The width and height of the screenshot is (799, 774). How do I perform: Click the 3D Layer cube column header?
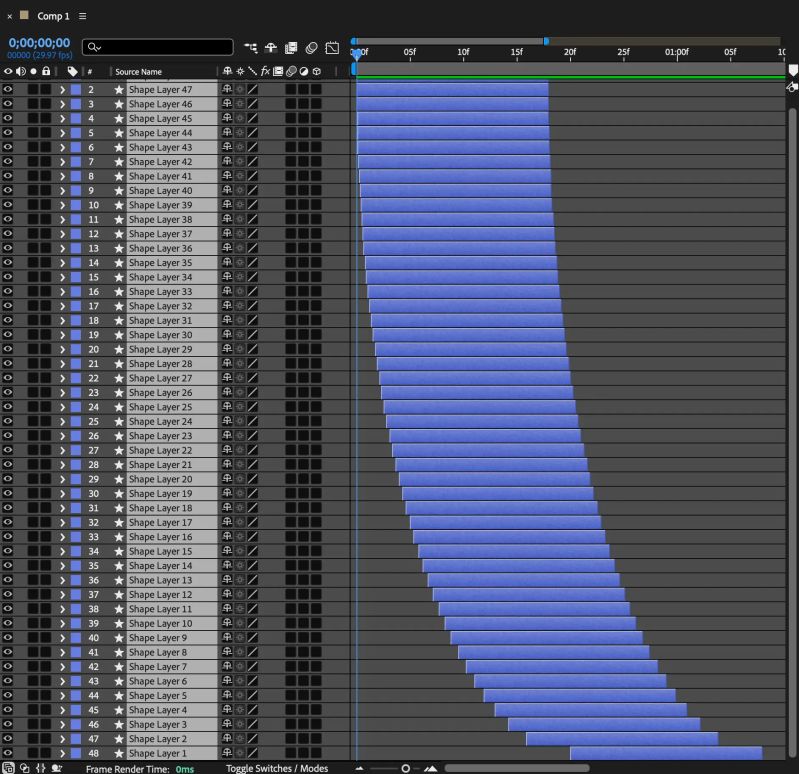tap(316, 71)
